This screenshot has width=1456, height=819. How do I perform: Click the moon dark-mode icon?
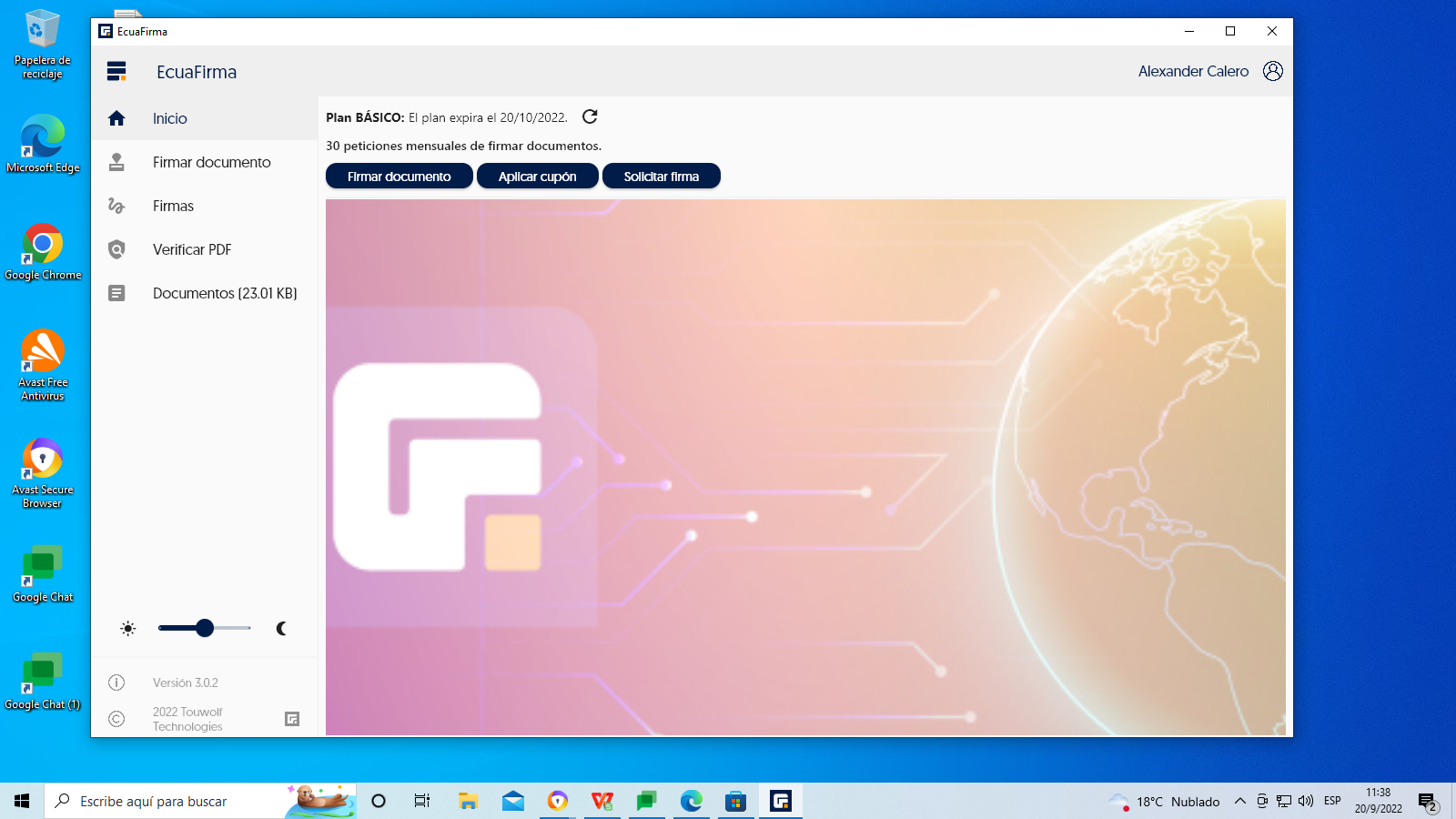[281, 628]
